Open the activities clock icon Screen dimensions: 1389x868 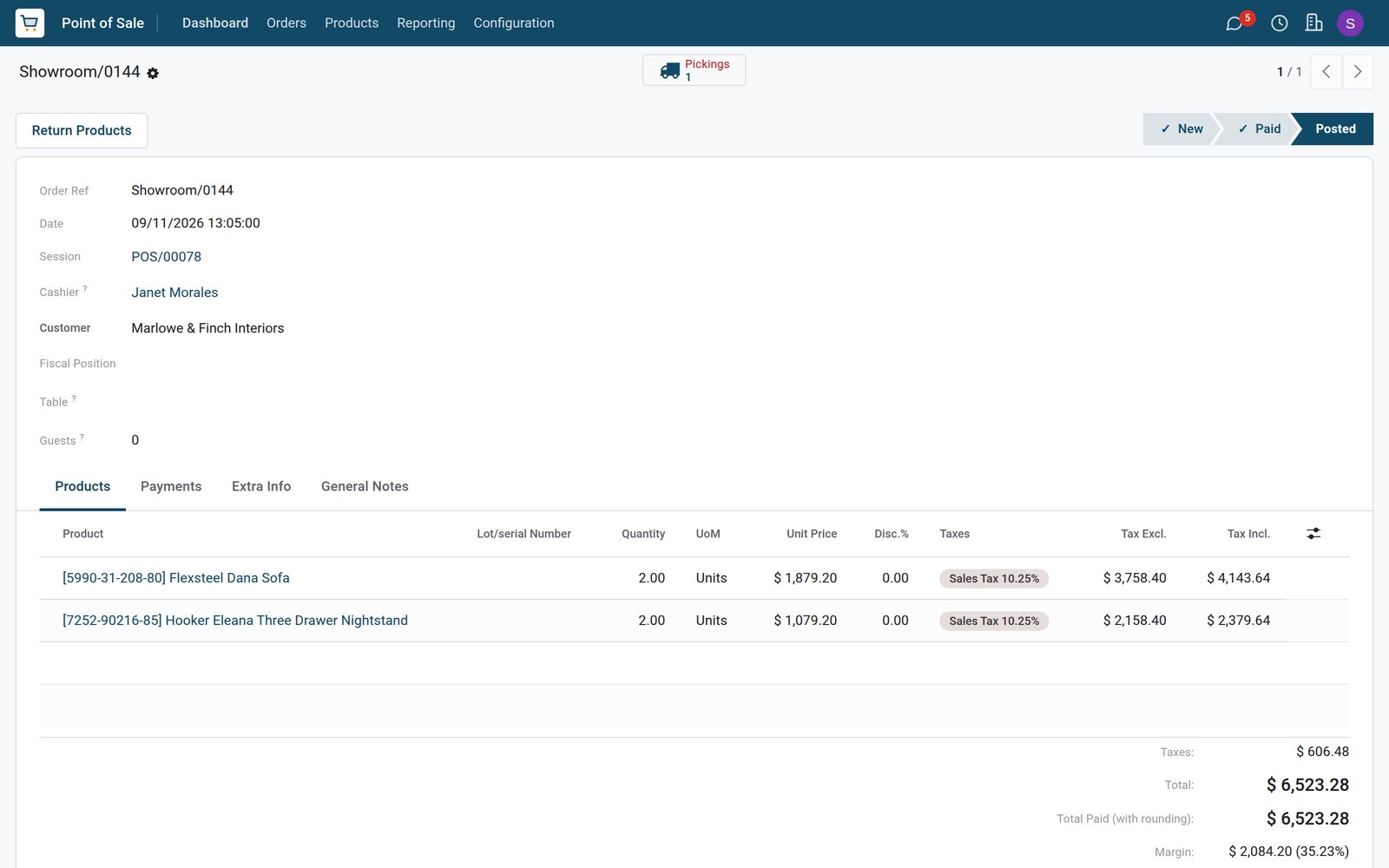pos(1279,23)
